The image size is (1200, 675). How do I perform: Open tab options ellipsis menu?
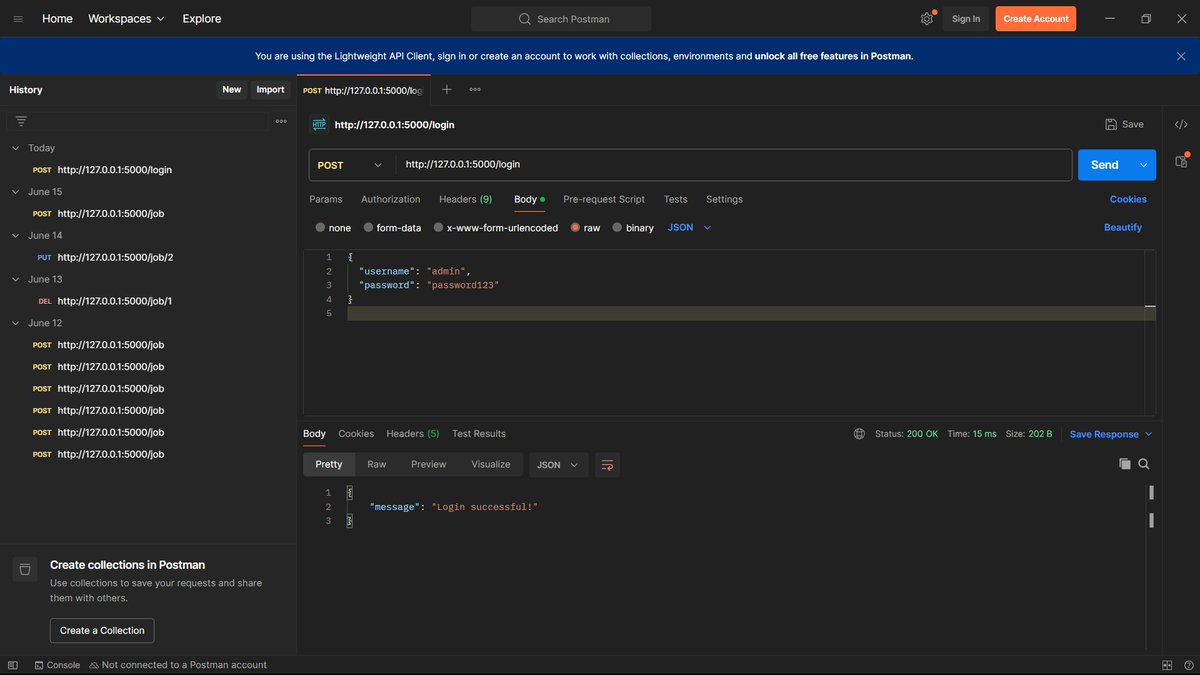475,89
